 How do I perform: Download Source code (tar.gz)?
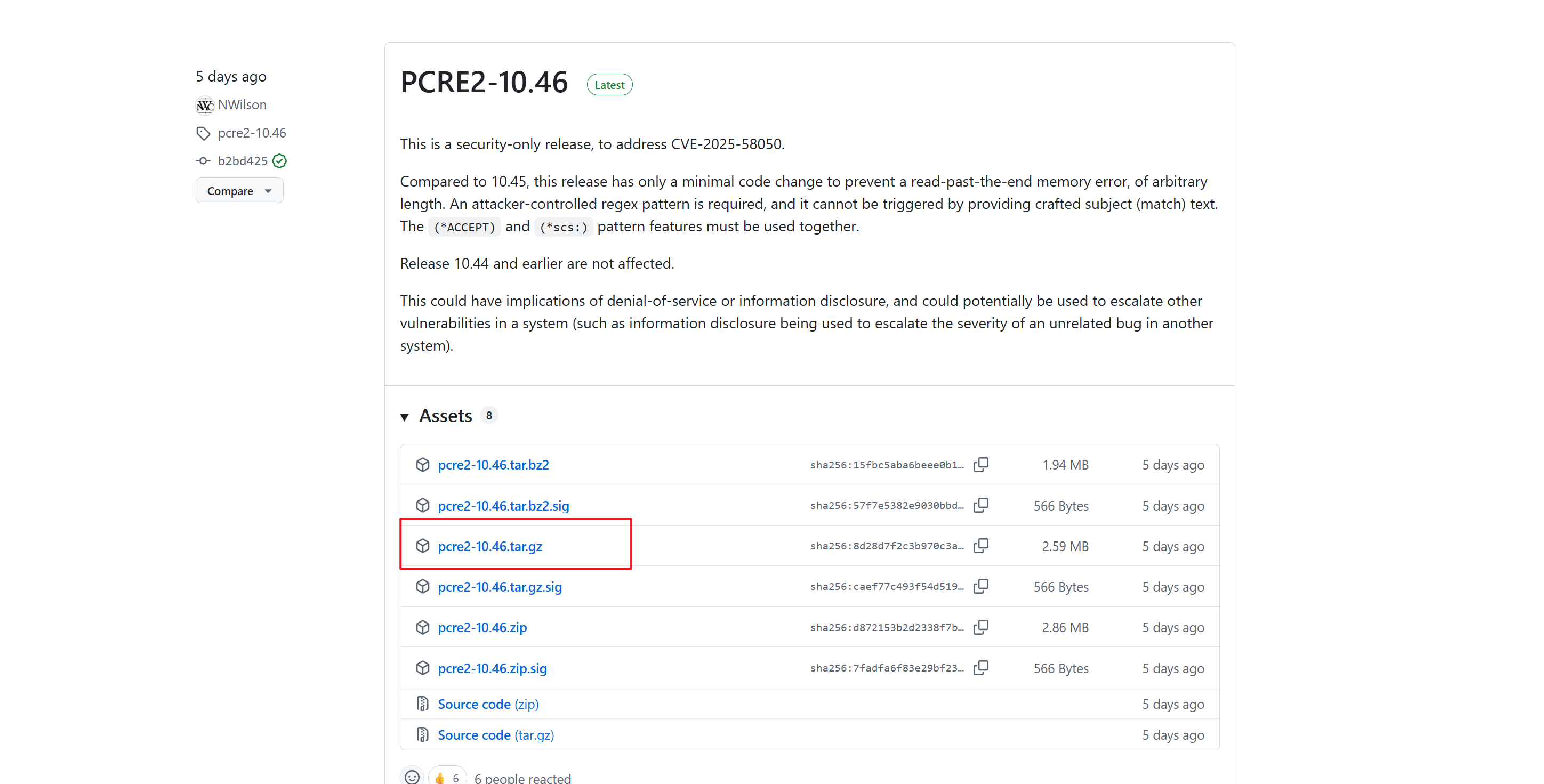(496, 735)
